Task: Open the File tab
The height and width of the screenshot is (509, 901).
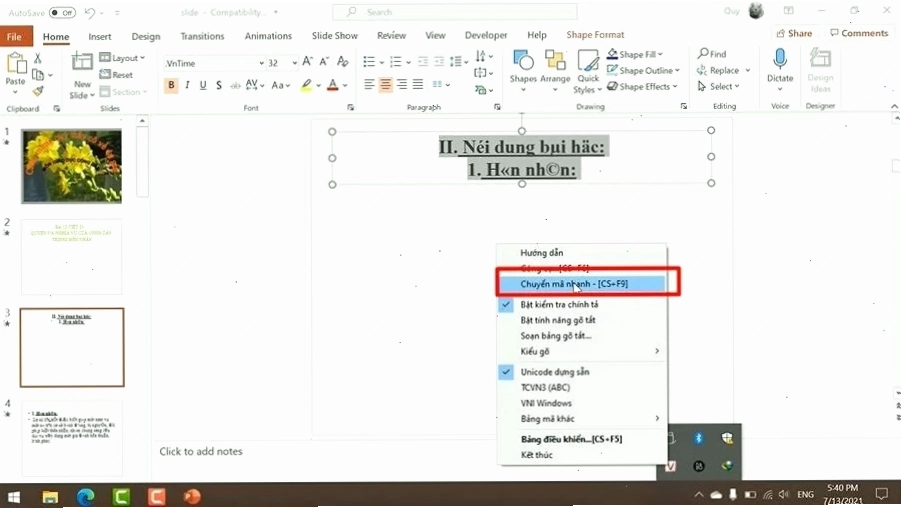Action: tap(16, 36)
